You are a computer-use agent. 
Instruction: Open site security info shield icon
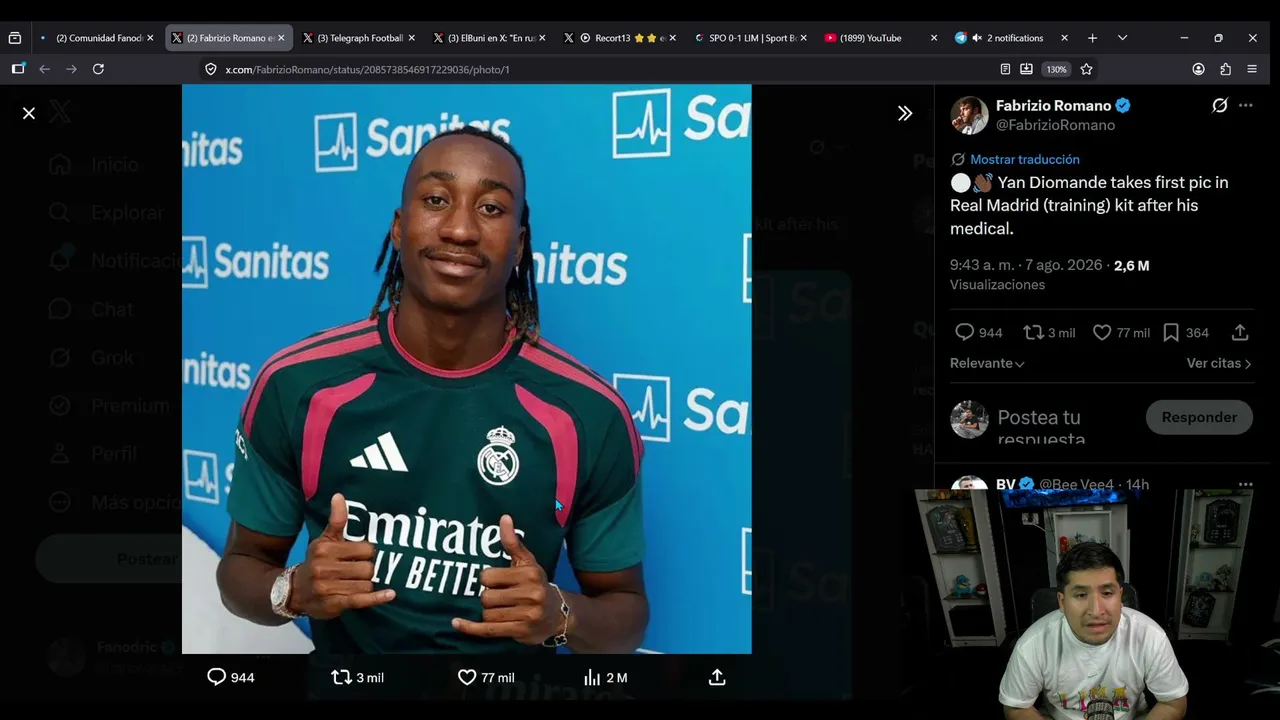point(211,69)
